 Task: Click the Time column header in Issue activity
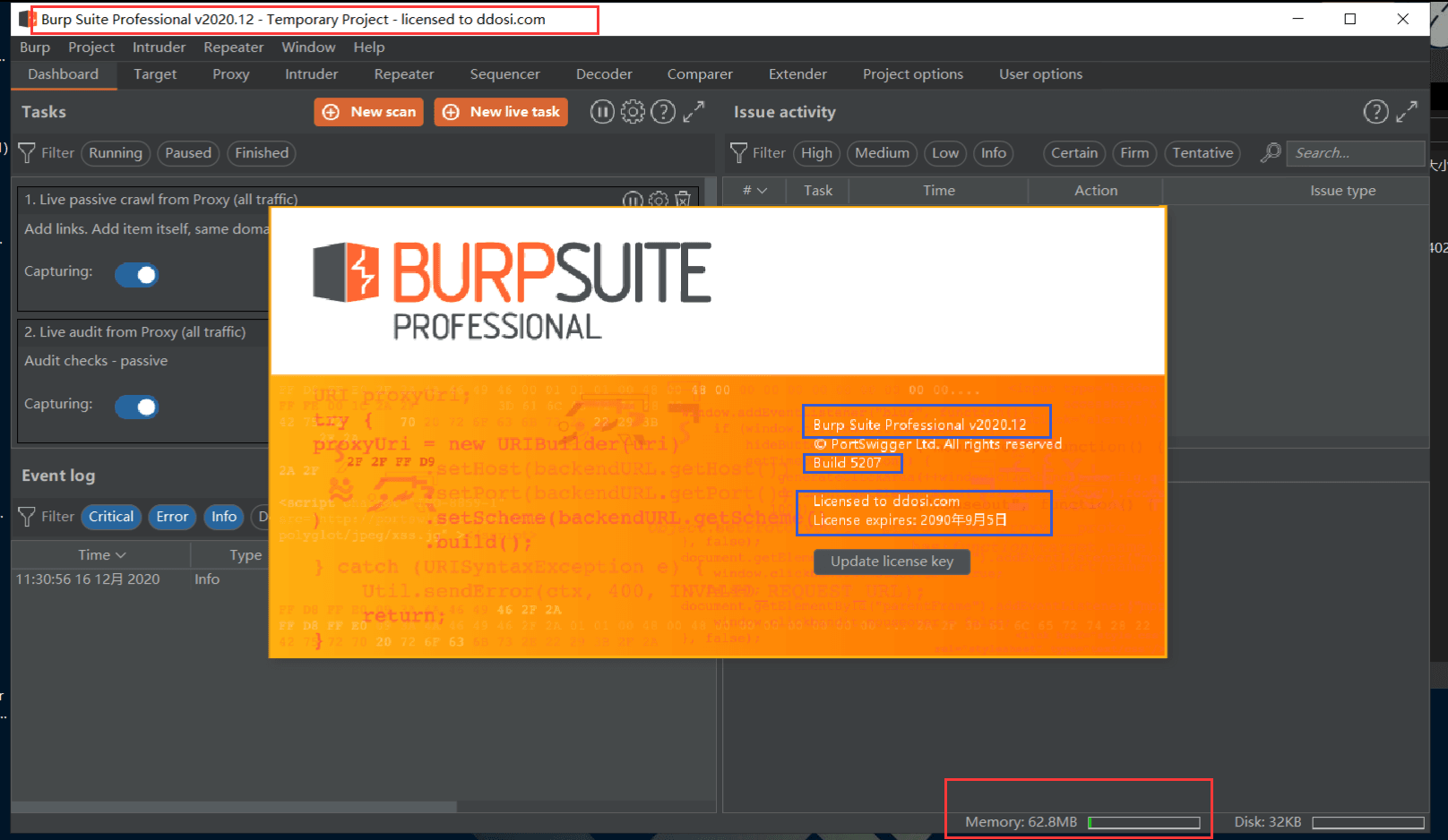pos(939,191)
